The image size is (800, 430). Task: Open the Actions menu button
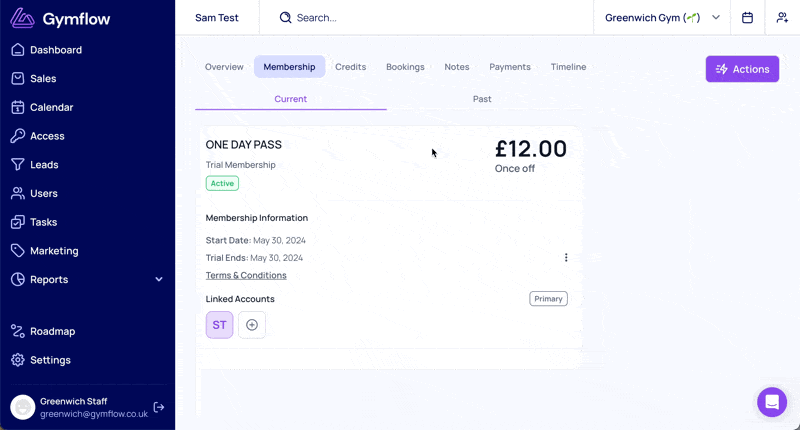[742, 69]
